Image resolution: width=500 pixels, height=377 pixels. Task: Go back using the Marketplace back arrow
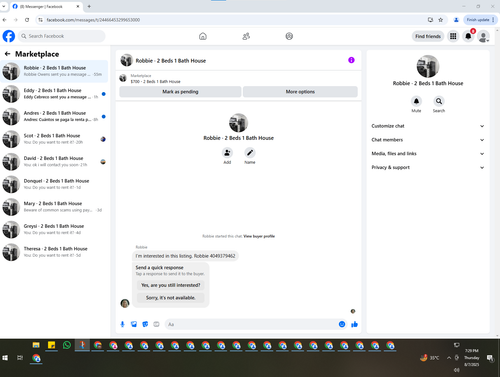tap(7, 54)
